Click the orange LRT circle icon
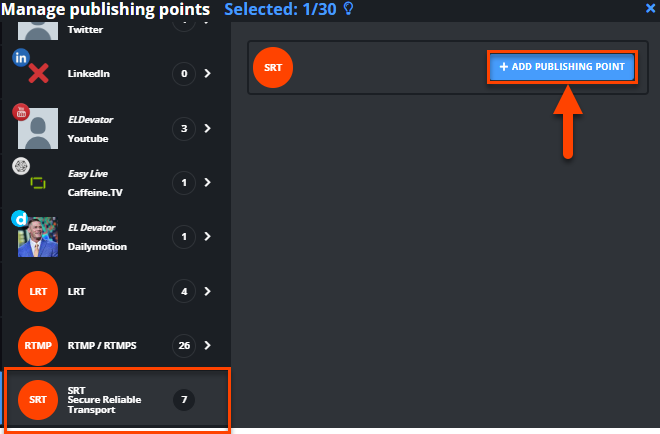 click(38, 291)
